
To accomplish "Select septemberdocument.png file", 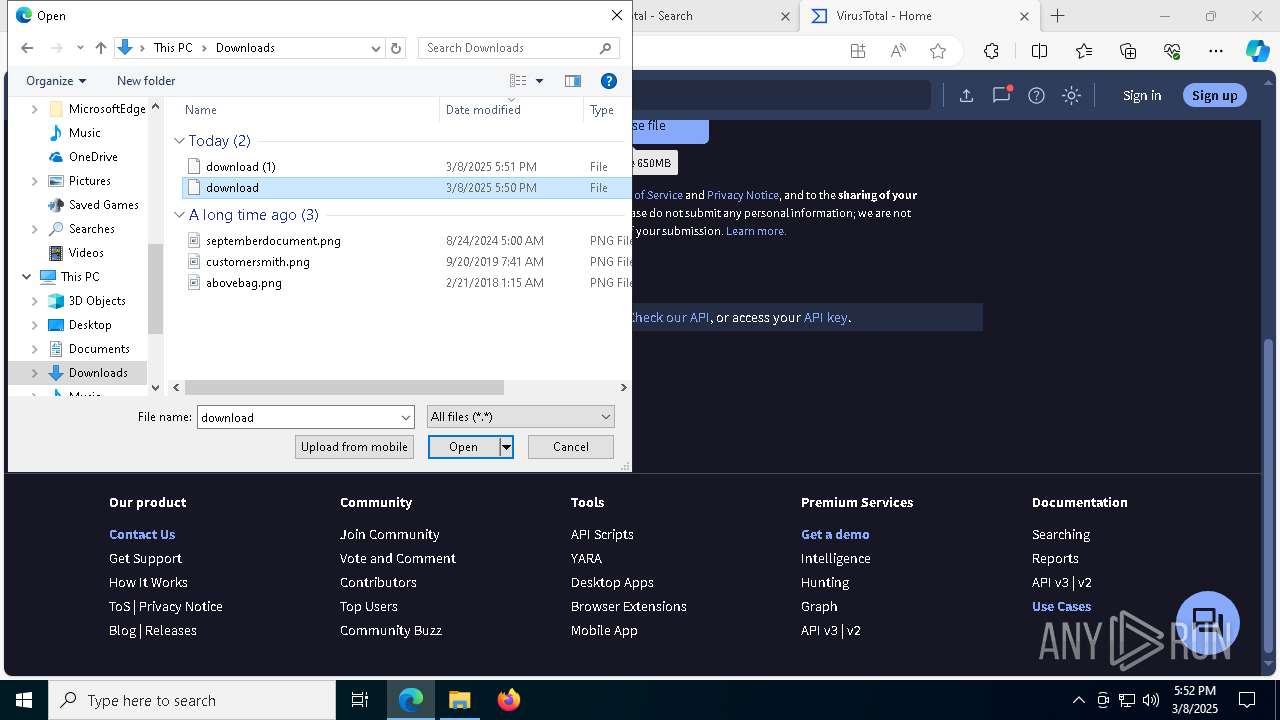I will pyautogui.click(x=273, y=241).
